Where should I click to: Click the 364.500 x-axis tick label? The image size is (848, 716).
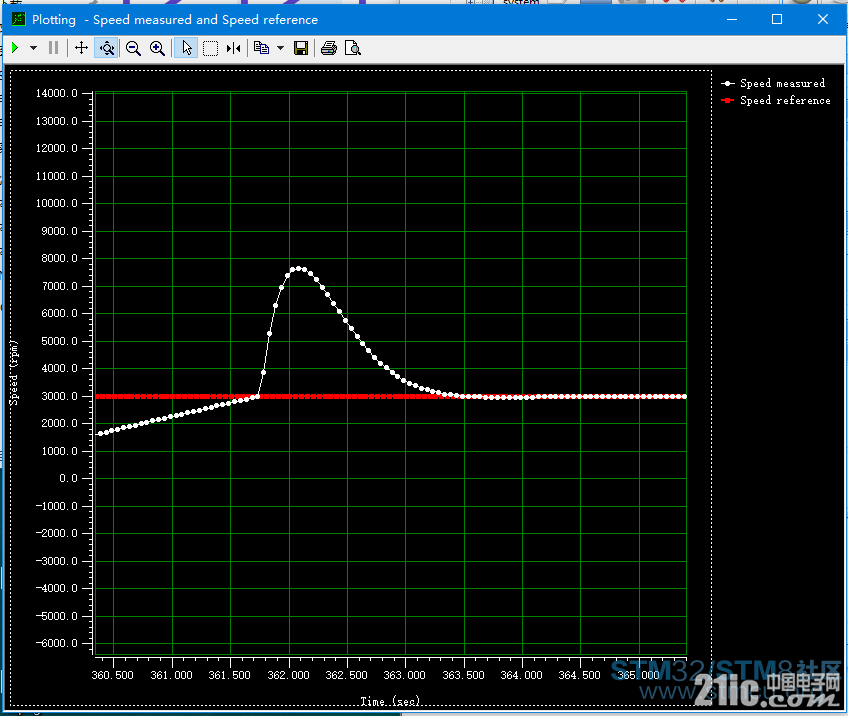[580, 675]
